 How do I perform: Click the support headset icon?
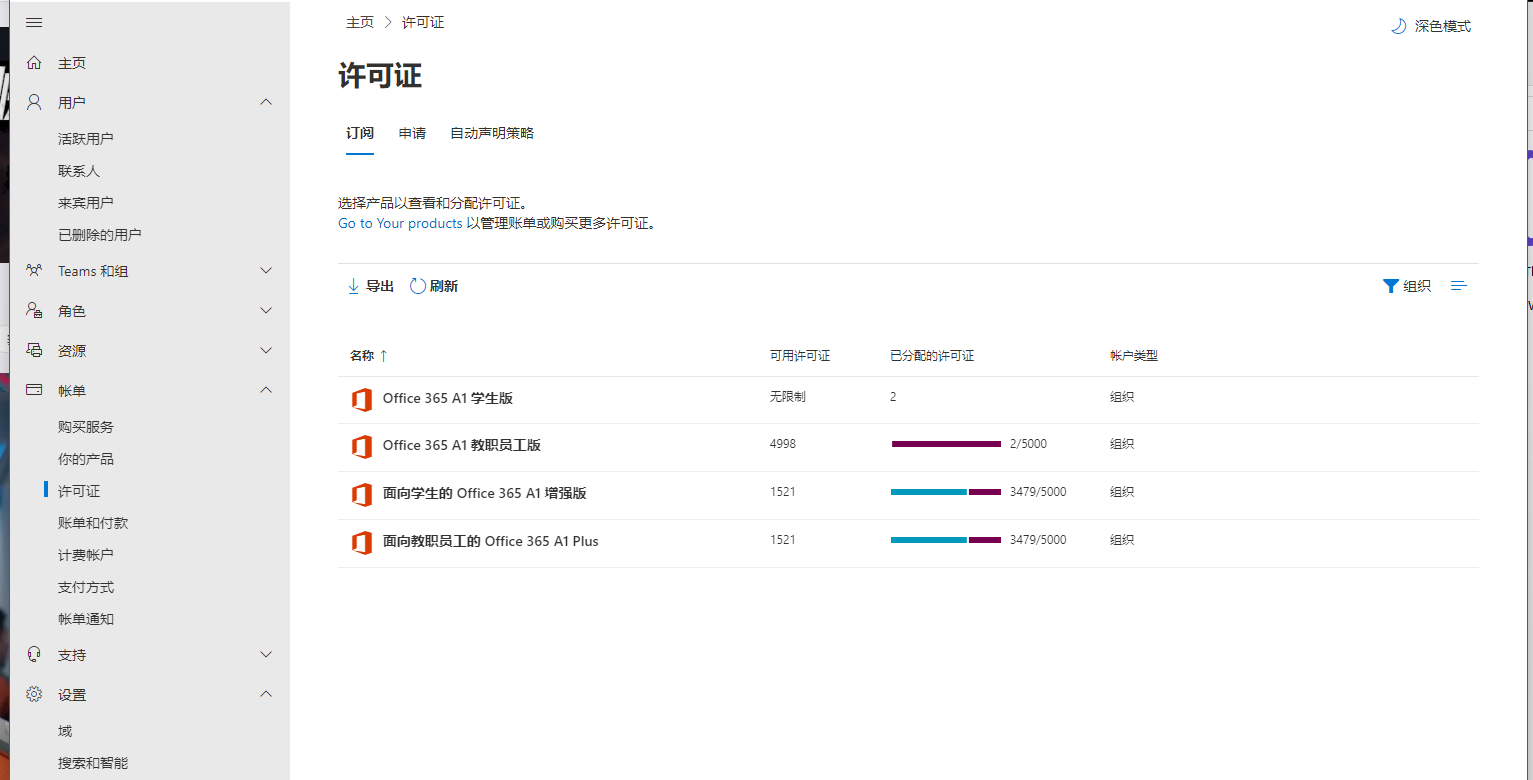tap(34, 655)
